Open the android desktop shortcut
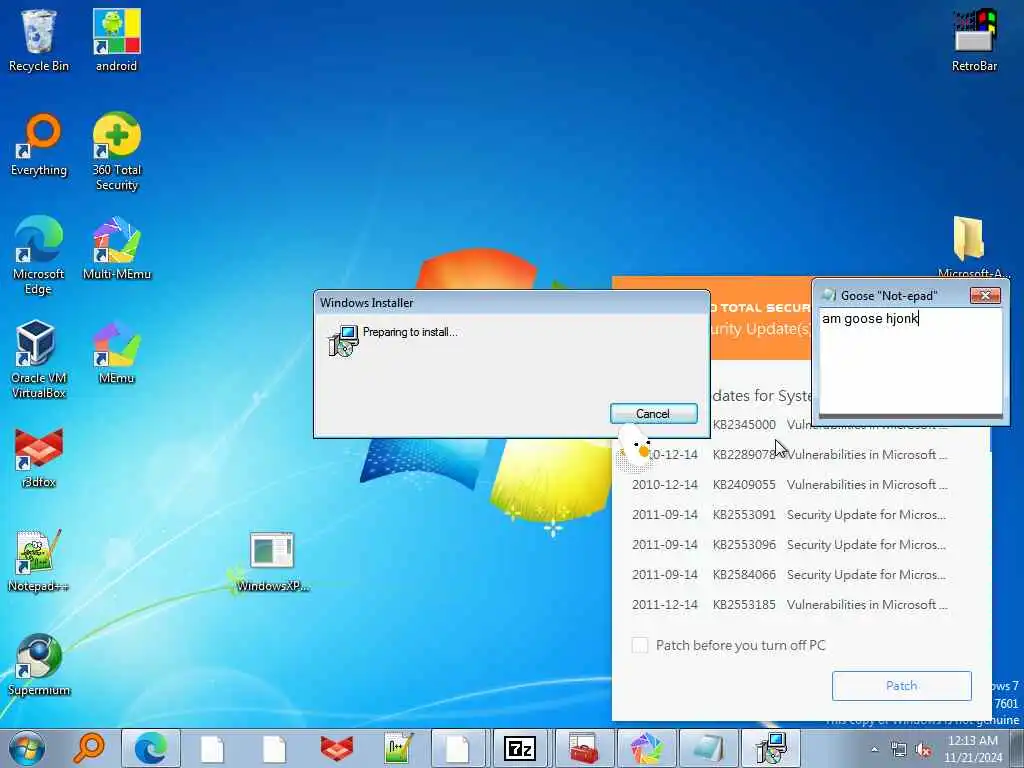1024x768 pixels. coord(116,39)
